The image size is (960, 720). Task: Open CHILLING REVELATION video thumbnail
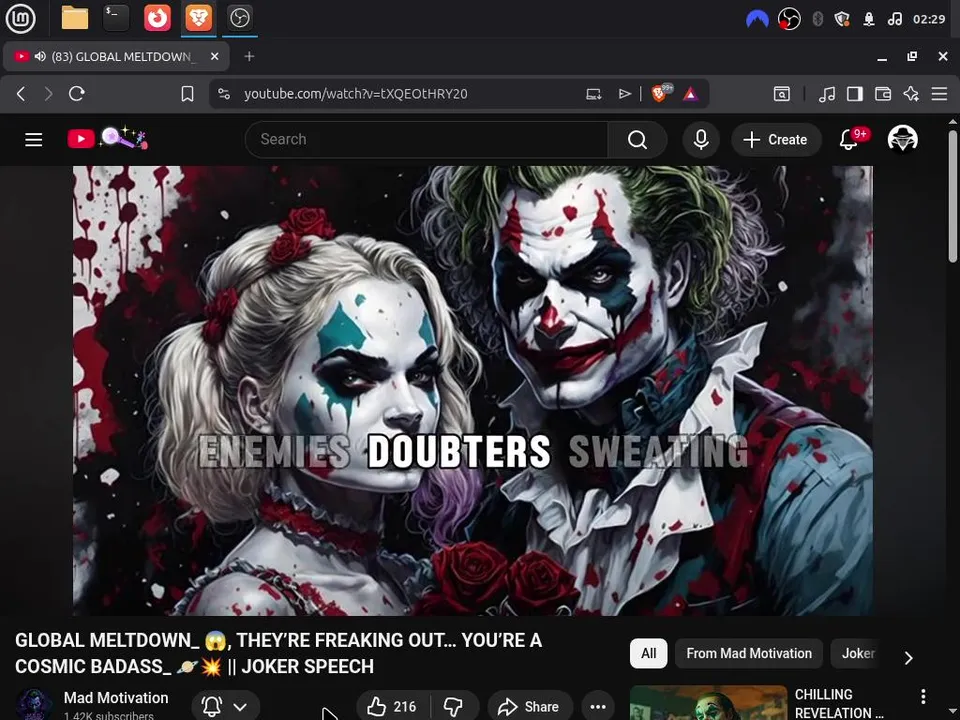pyautogui.click(x=708, y=702)
